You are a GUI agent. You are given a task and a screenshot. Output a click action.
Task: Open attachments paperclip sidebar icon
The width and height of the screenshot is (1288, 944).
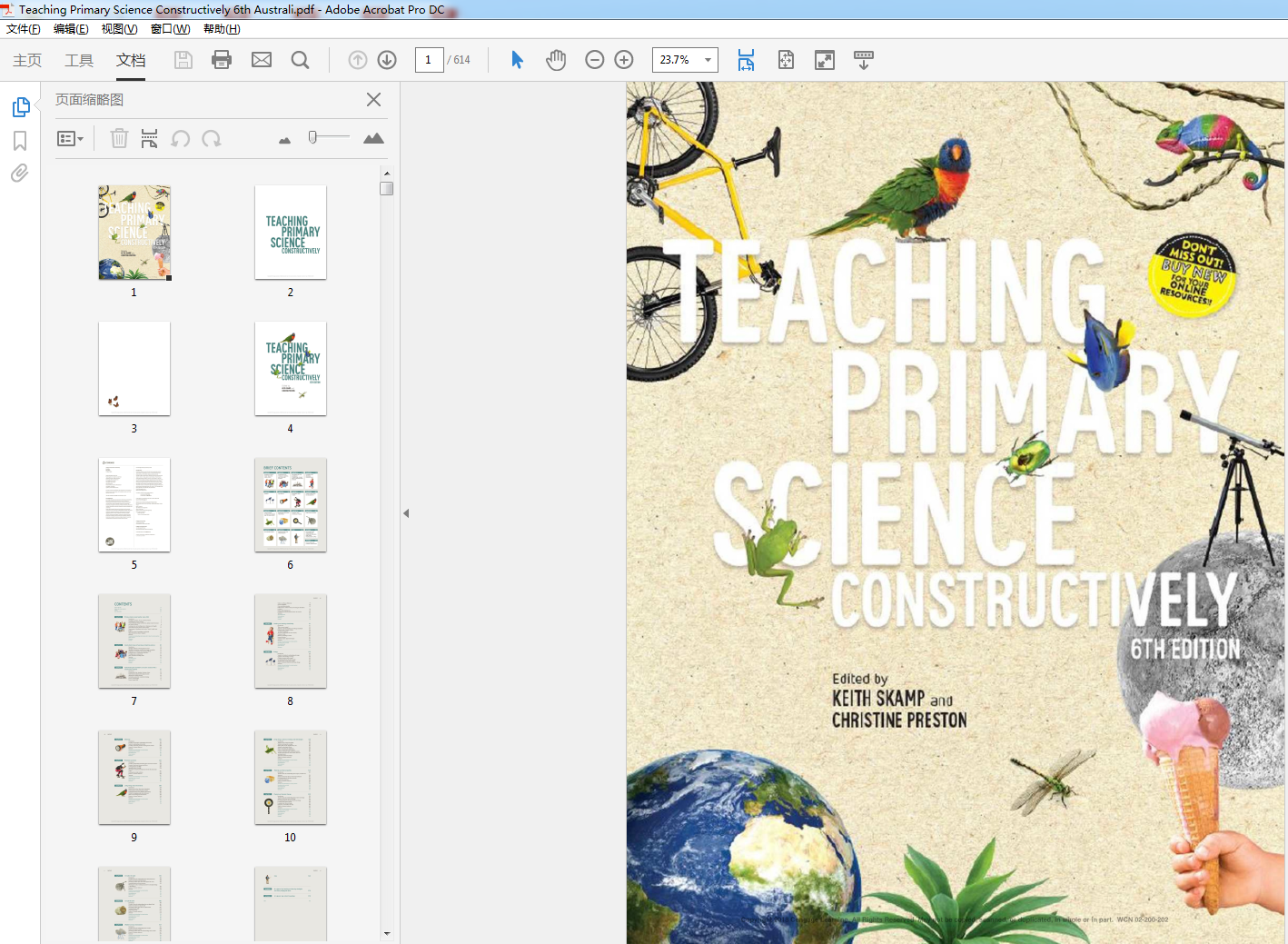coord(20,173)
